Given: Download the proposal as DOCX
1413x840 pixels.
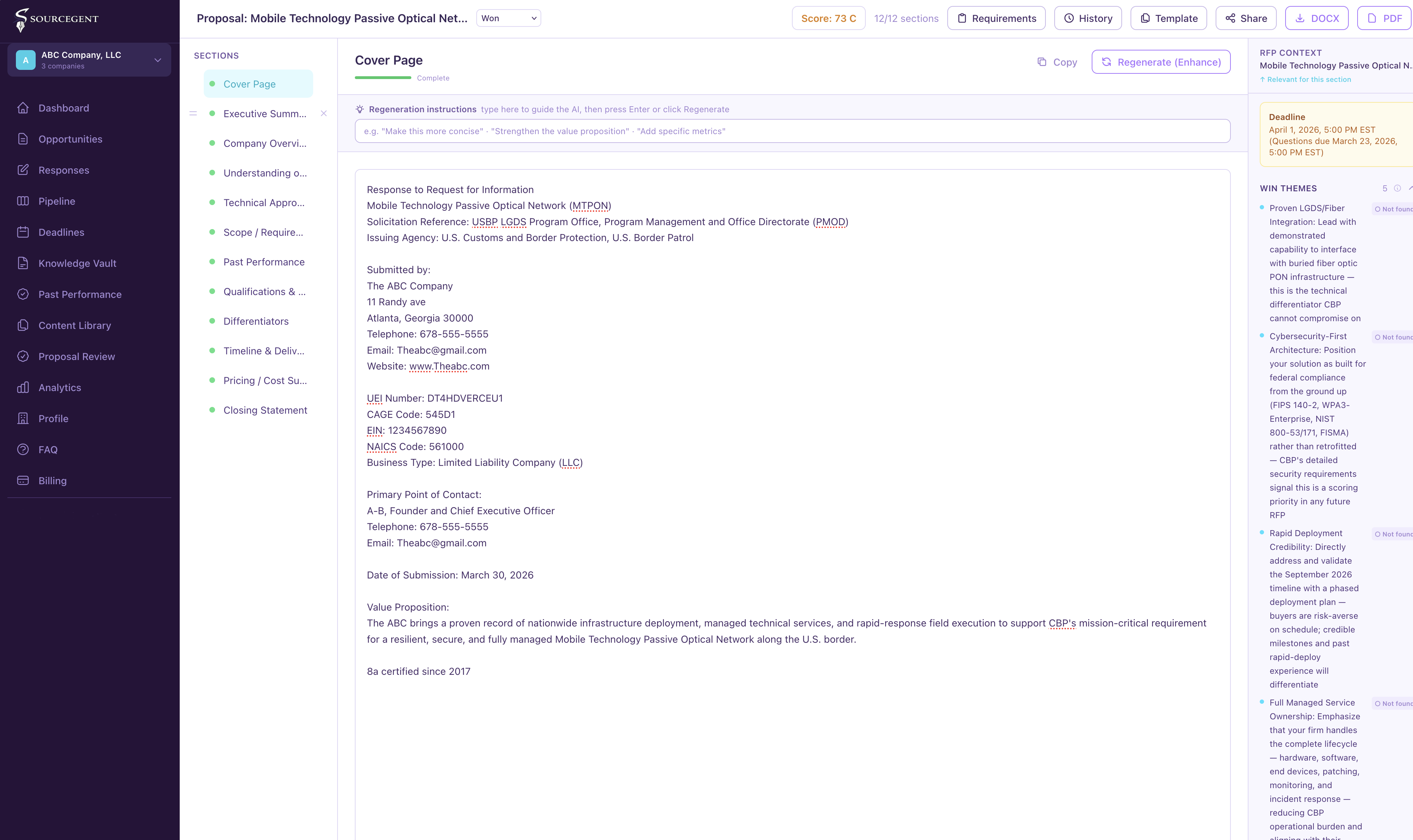Looking at the screenshot, I should click(x=1317, y=18).
